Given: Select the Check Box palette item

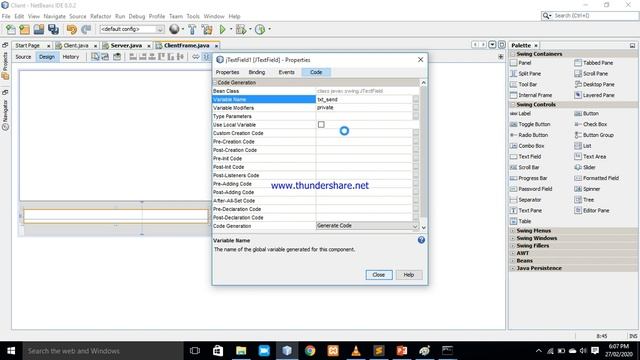Looking at the screenshot, I should tap(591, 124).
